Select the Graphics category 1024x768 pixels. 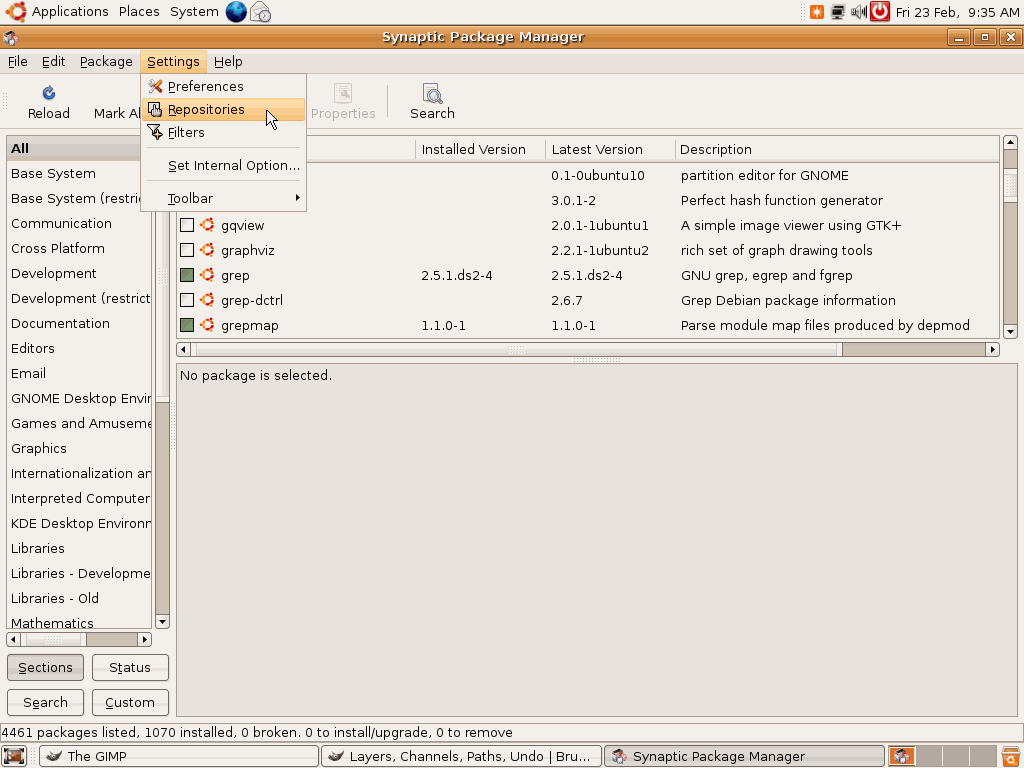[x=79, y=448]
